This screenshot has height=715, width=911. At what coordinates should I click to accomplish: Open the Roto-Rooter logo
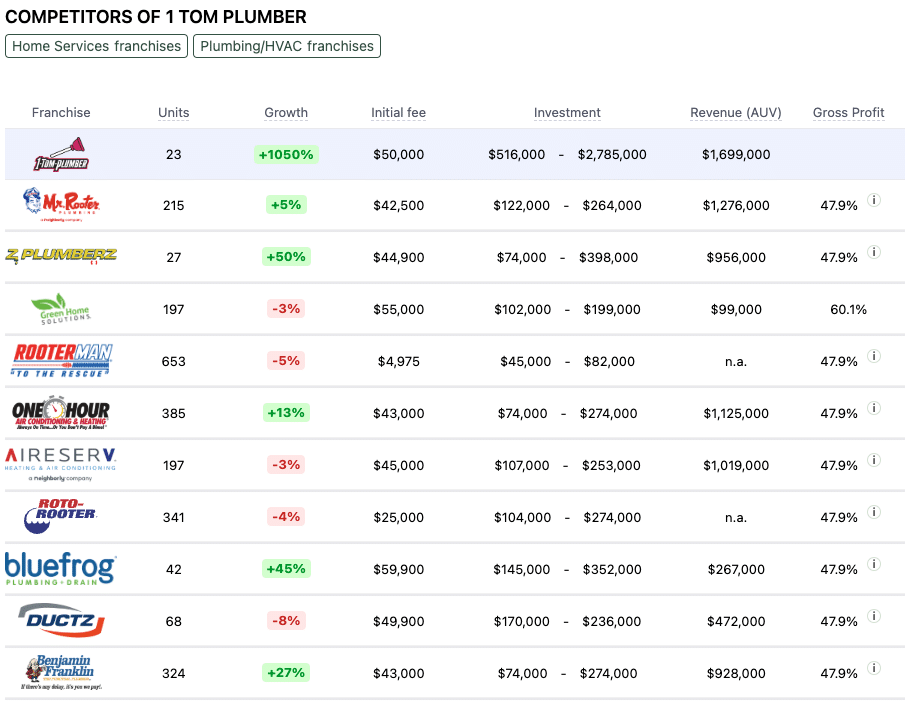click(x=61, y=516)
